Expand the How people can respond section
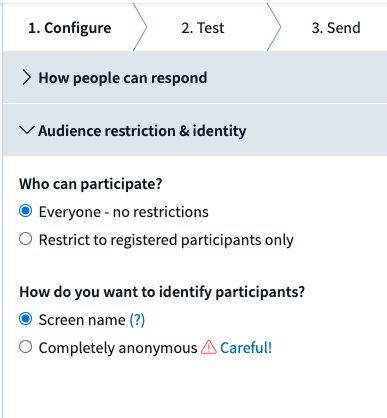387x418 pixels. click(x=195, y=77)
